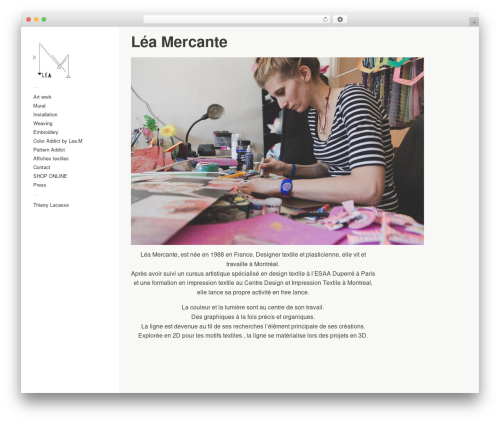Visit SHOP ONLINE

click(50, 176)
